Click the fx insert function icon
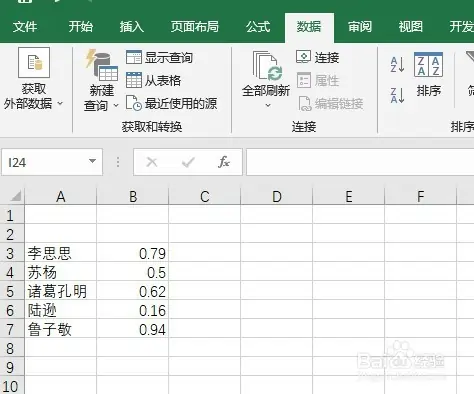This screenshot has height=394, width=474. click(224, 162)
